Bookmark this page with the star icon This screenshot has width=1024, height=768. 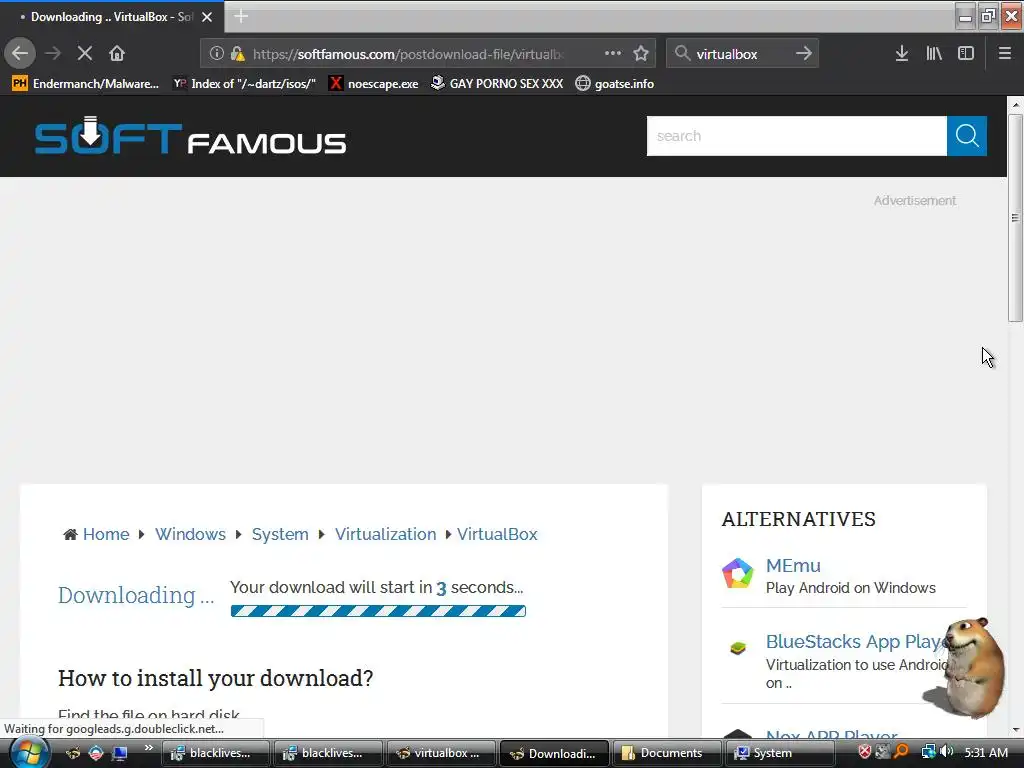click(641, 54)
